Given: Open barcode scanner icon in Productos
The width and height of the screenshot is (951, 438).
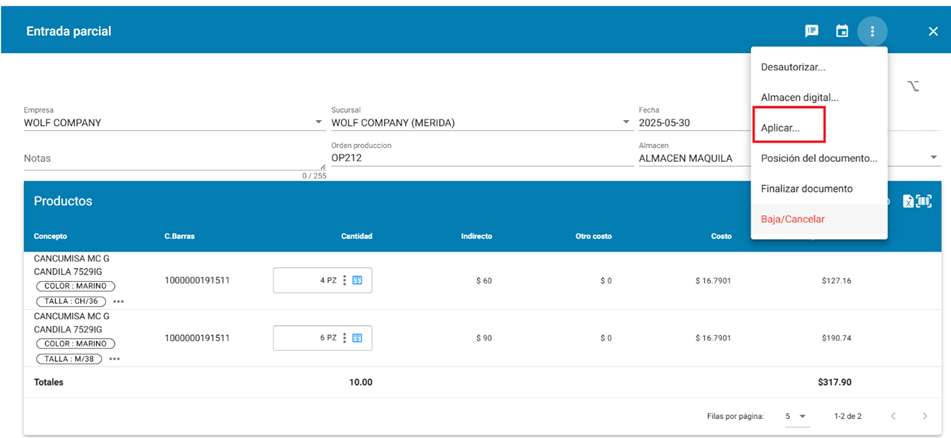Looking at the screenshot, I should (x=924, y=201).
